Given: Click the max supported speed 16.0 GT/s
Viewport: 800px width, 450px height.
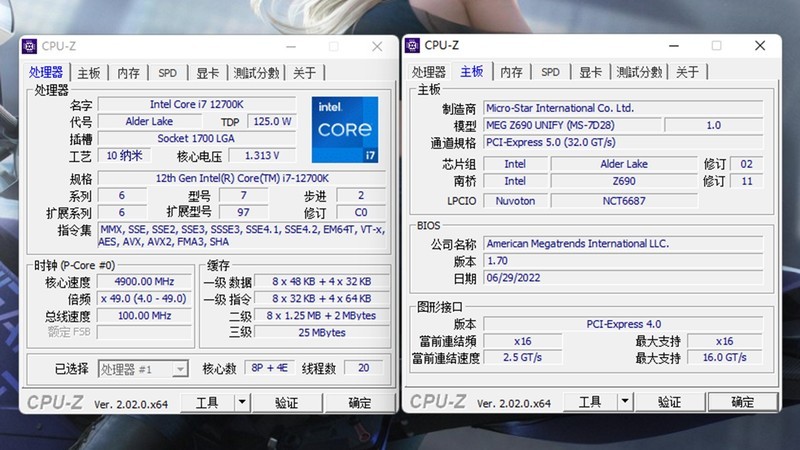Looking at the screenshot, I should (725, 358).
